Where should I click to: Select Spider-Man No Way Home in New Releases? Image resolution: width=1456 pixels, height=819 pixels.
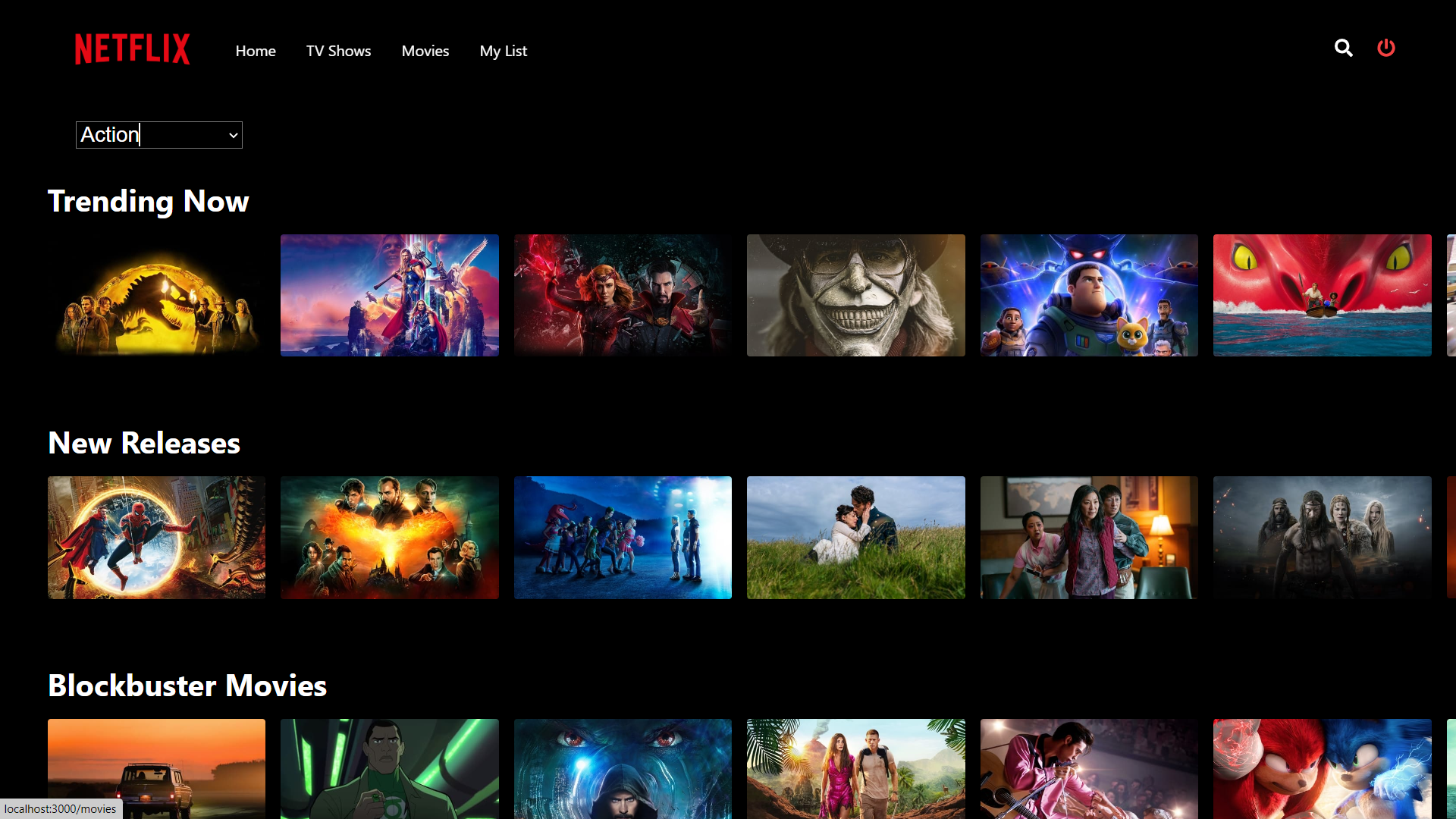coord(156,538)
